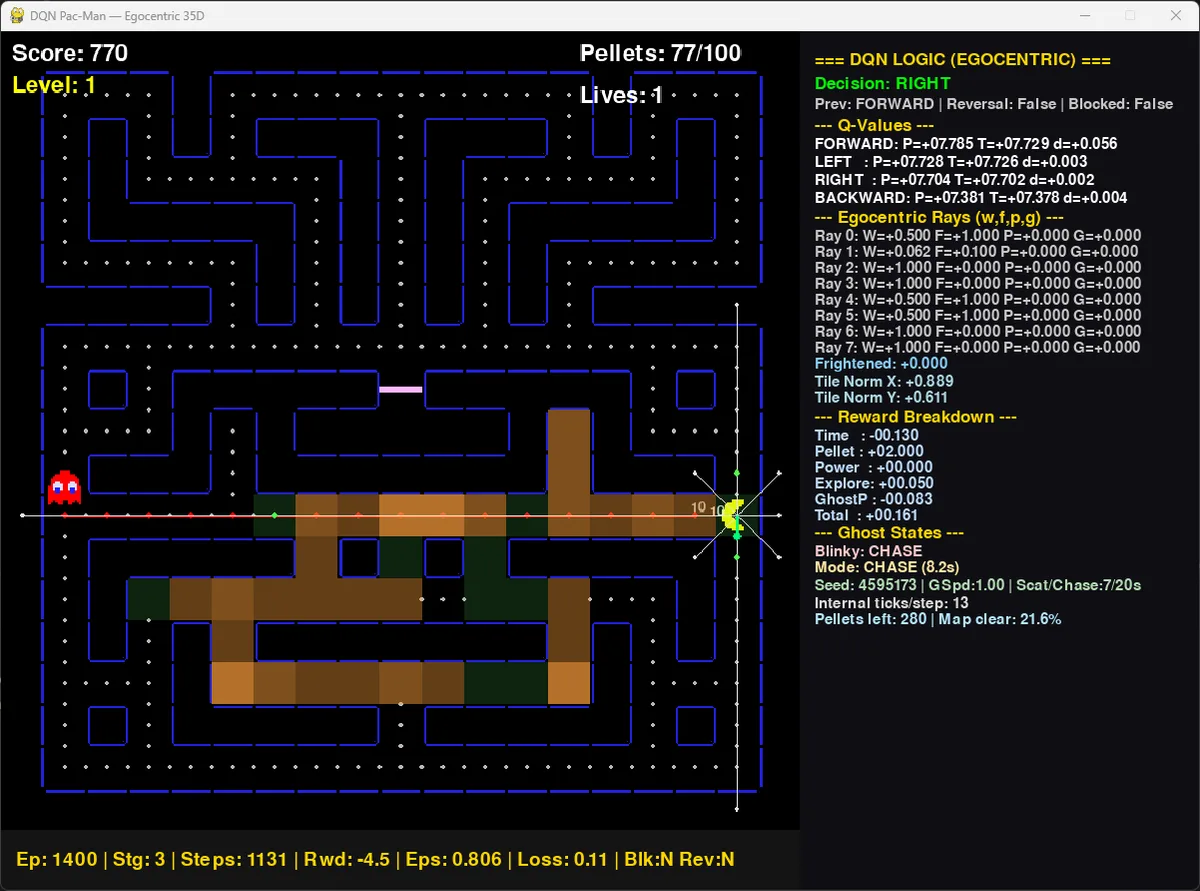Image resolution: width=1200 pixels, height=891 pixels.
Task: Click the Ray 4 values row
Action: point(978,300)
